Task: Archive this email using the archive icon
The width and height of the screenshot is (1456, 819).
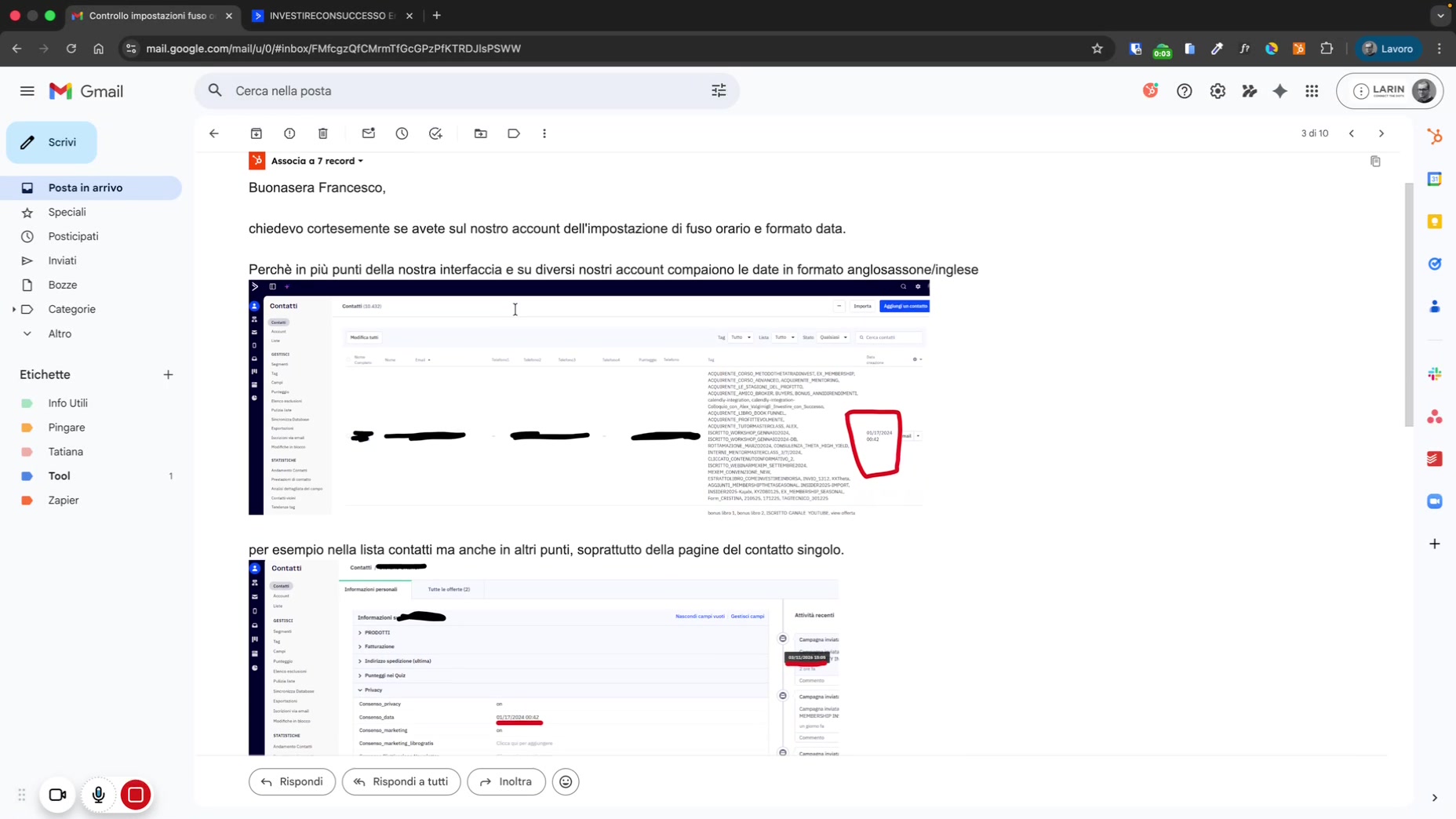Action: (257, 133)
